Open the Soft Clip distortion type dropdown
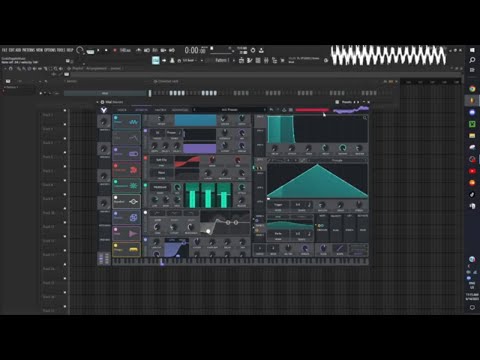The width and height of the screenshot is (480, 360). tap(161, 160)
